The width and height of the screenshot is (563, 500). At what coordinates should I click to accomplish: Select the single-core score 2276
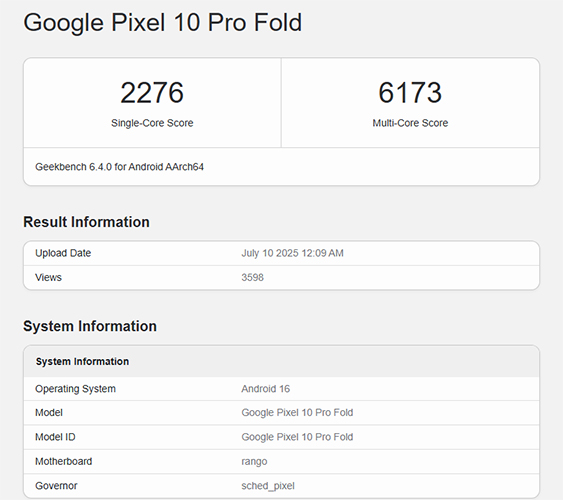[152, 93]
